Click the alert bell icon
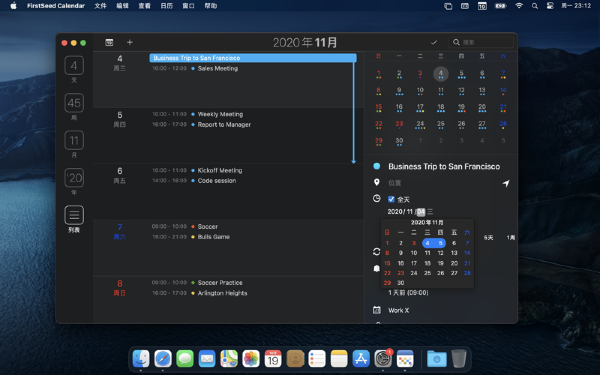 (x=377, y=269)
